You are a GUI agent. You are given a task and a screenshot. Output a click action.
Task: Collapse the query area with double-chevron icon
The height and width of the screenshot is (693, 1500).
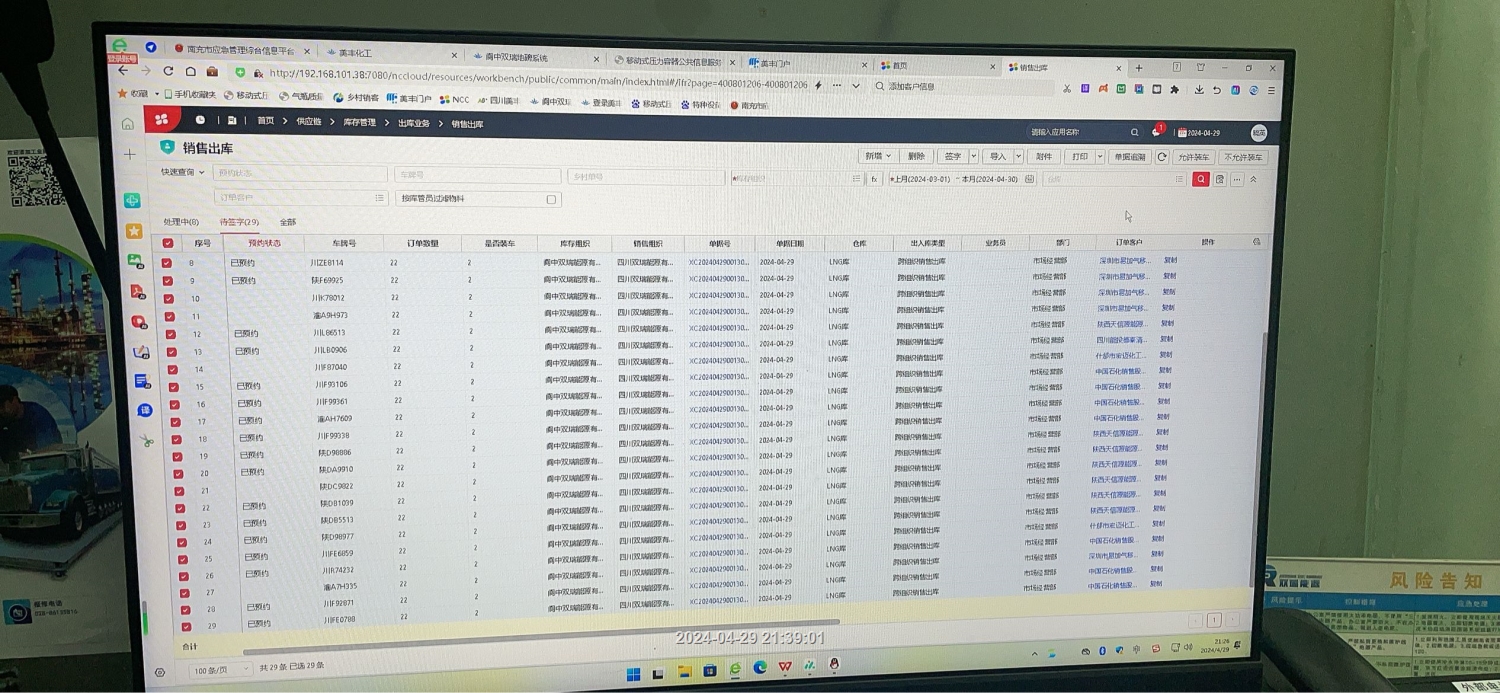(x=1253, y=180)
